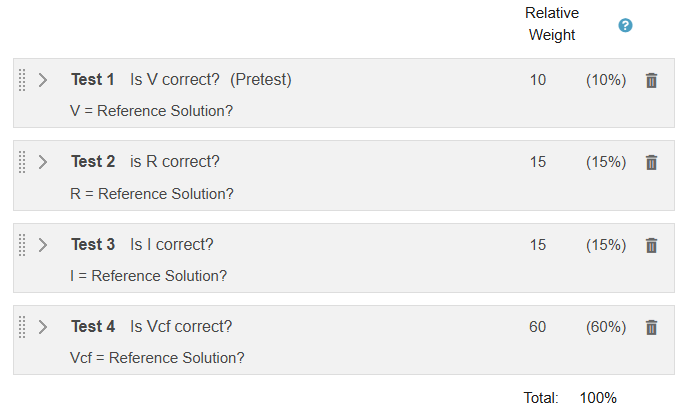Click 'R = Reference Solution?' description

point(152,193)
